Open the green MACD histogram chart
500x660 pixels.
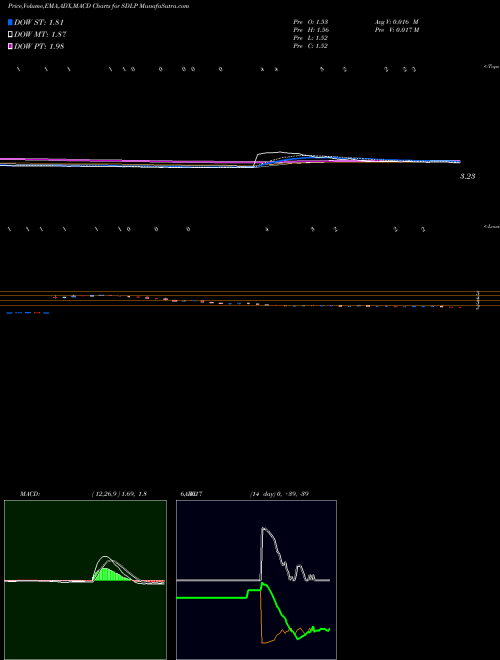pyautogui.click(x=85, y=580)
